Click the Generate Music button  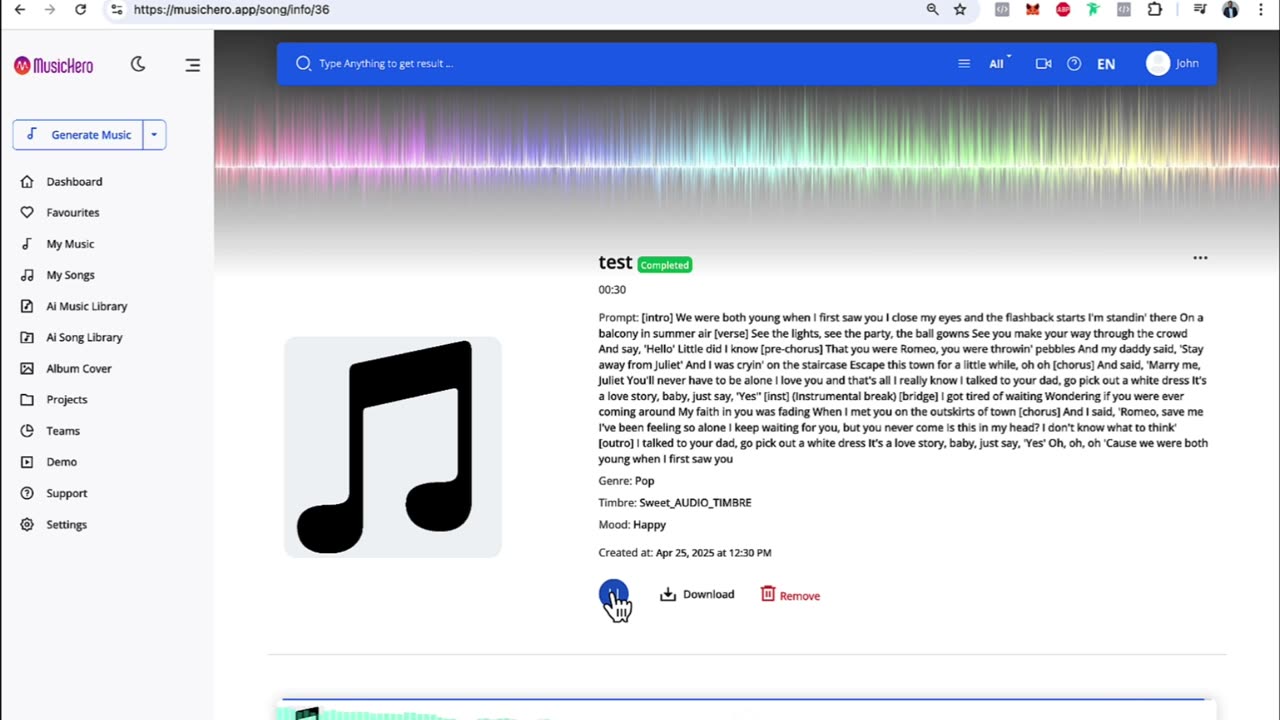pos(78,135)
